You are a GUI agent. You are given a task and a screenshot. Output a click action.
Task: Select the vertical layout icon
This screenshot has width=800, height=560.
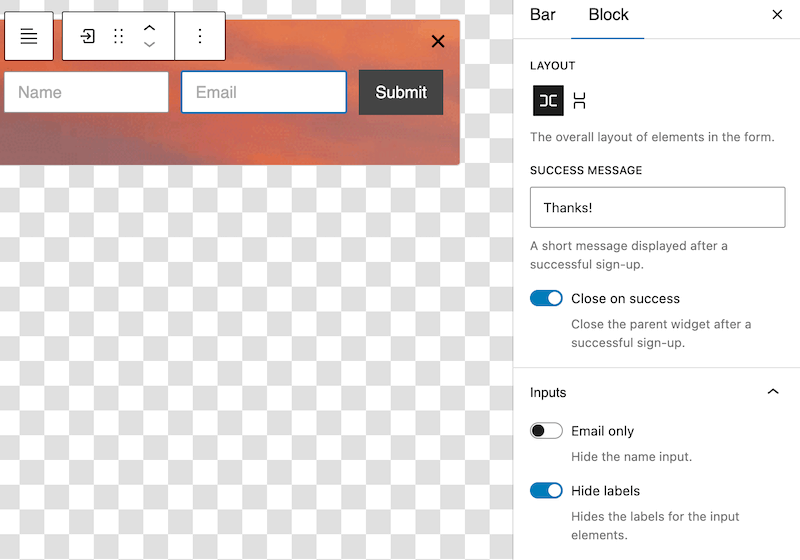click(x=579, y=100)
